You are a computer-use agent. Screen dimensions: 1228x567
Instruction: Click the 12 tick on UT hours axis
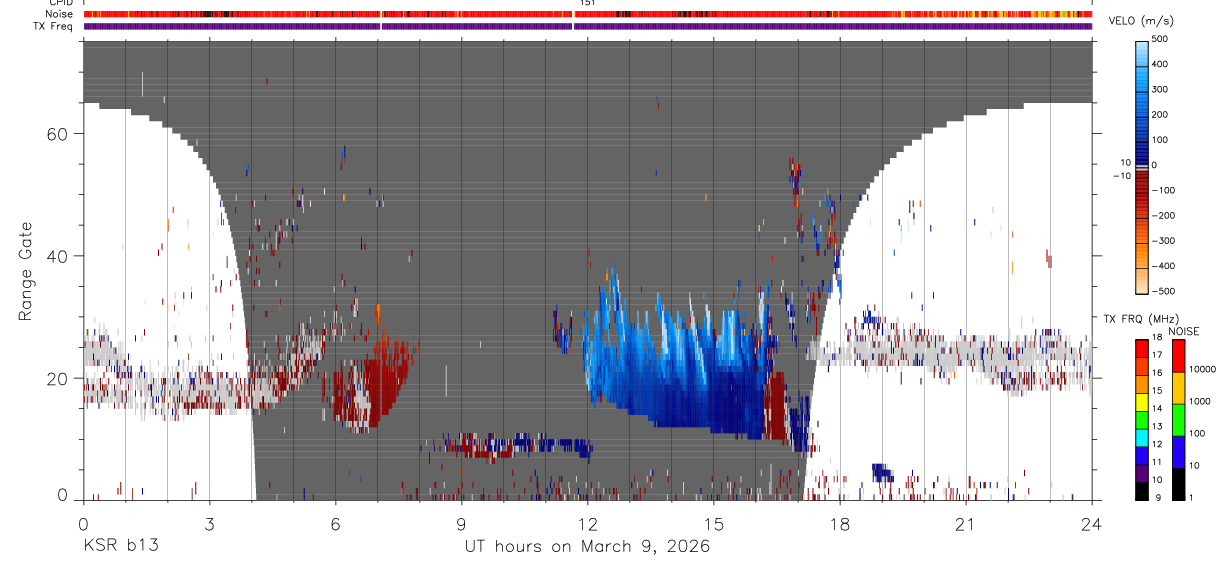coord(587,524)
